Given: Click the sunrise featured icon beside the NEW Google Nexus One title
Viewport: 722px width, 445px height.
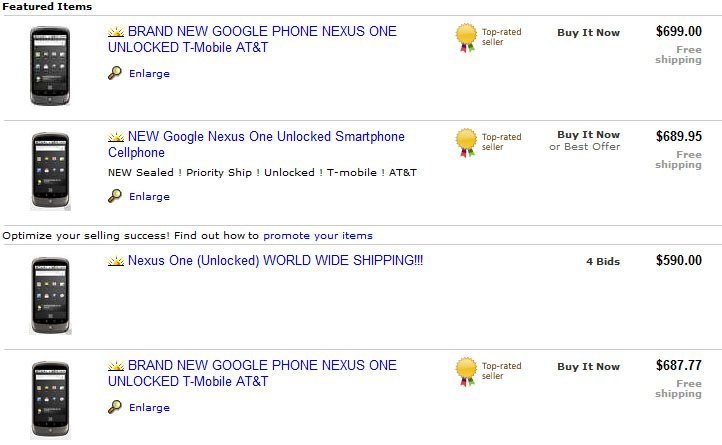Looking at the screenshot, I should pos(116,137).
